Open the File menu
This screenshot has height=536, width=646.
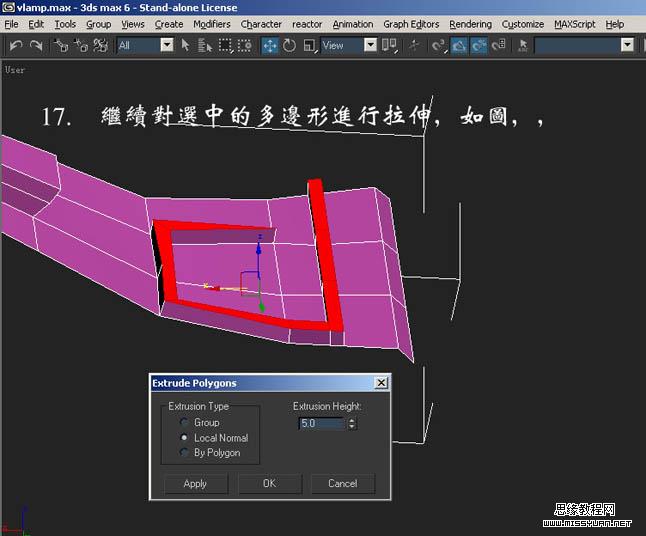coord(11,24)
